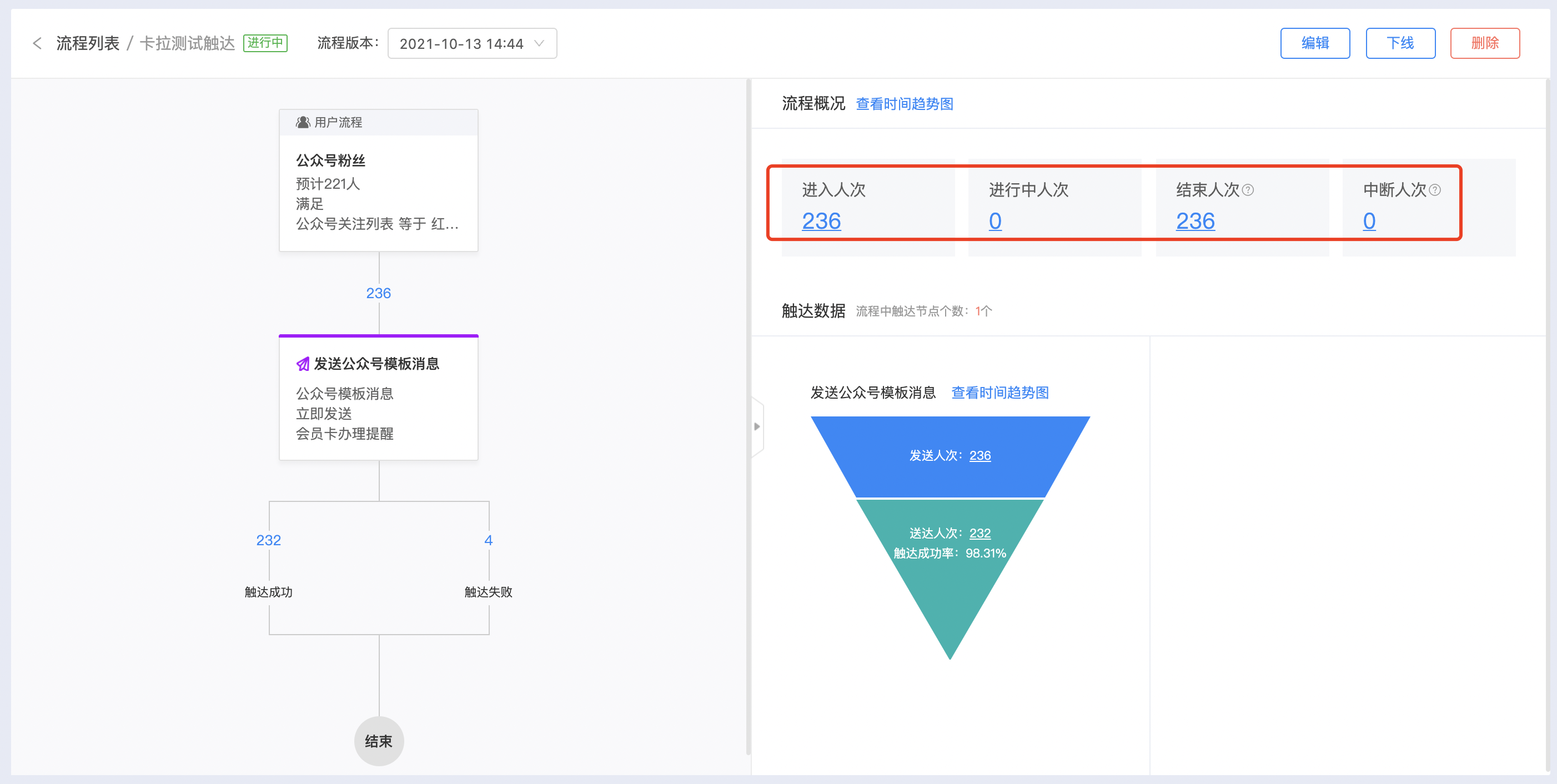Screen dimensions: 1557x784
Task: Open 查看时间趋势图 next to 流程概况
Action: tap(904, 104)
